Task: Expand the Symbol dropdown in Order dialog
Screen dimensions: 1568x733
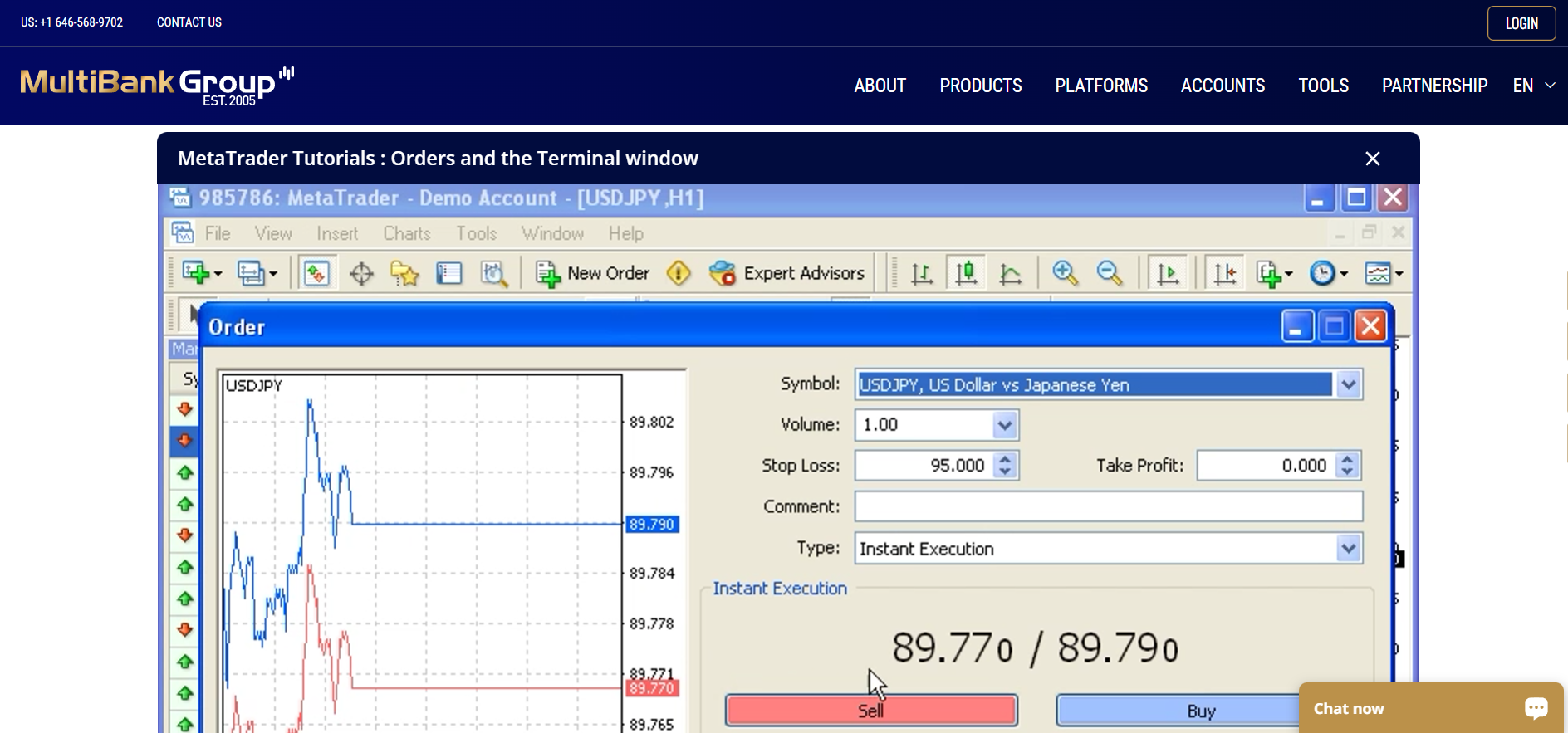Action: [x=1348, y=384]
